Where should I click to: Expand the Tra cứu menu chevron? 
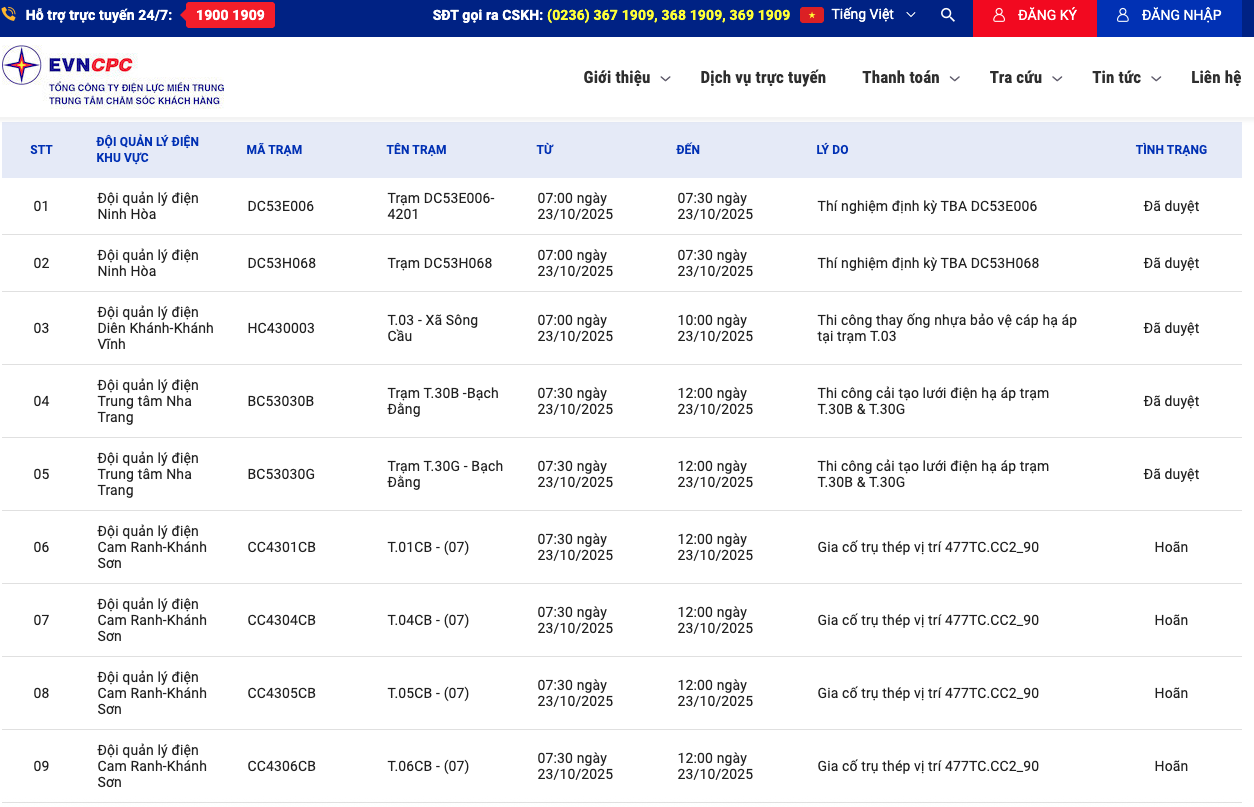point(1057,79)
